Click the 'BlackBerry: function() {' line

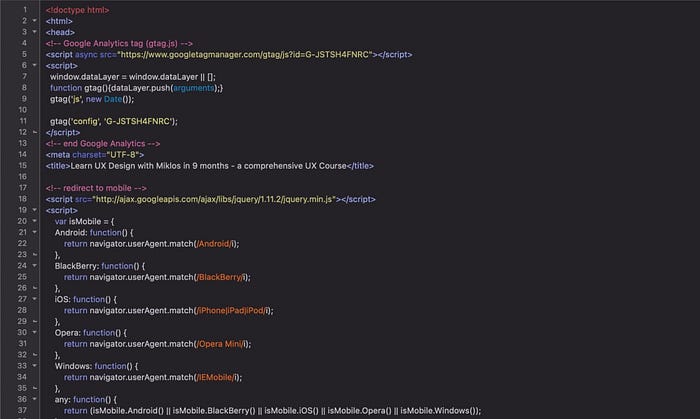[100, 266]
